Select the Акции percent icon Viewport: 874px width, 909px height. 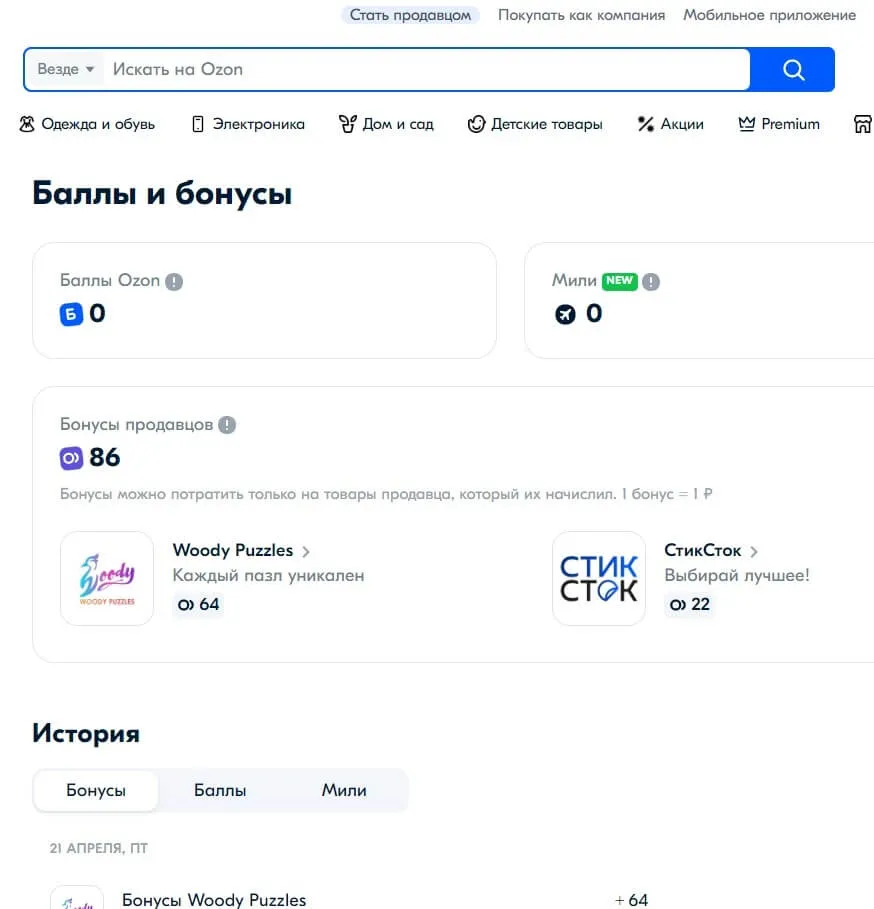[x=645, y=123]
